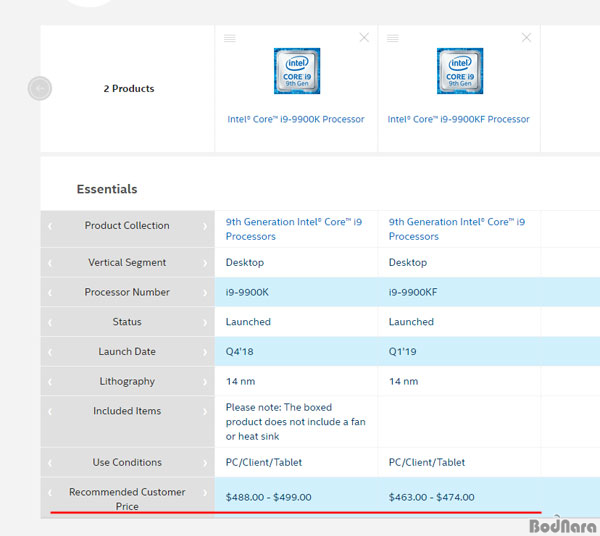Click the back arrow circle button
The width and height of the screenshot is (600, 536).
(x=39, y=88)
